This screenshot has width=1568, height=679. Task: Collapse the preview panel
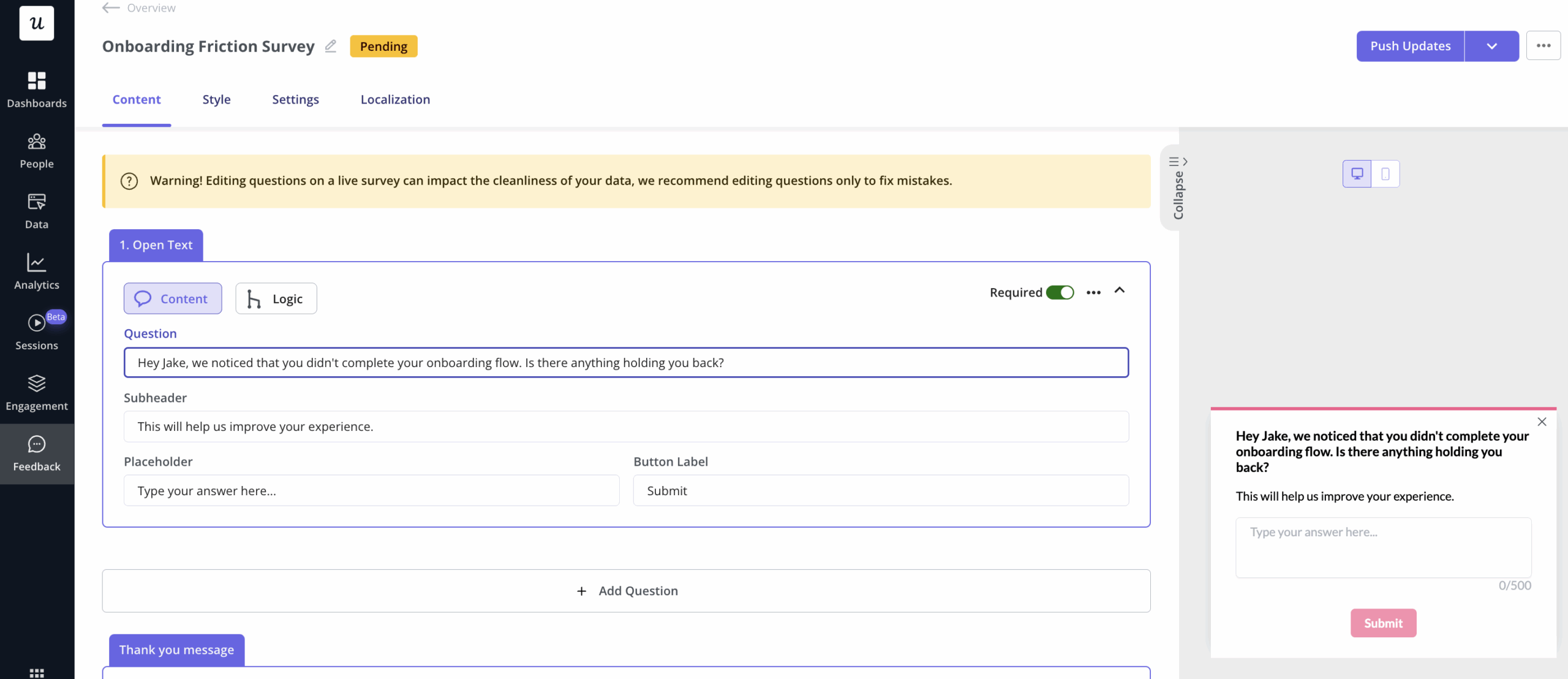(x=1177, y=188)
